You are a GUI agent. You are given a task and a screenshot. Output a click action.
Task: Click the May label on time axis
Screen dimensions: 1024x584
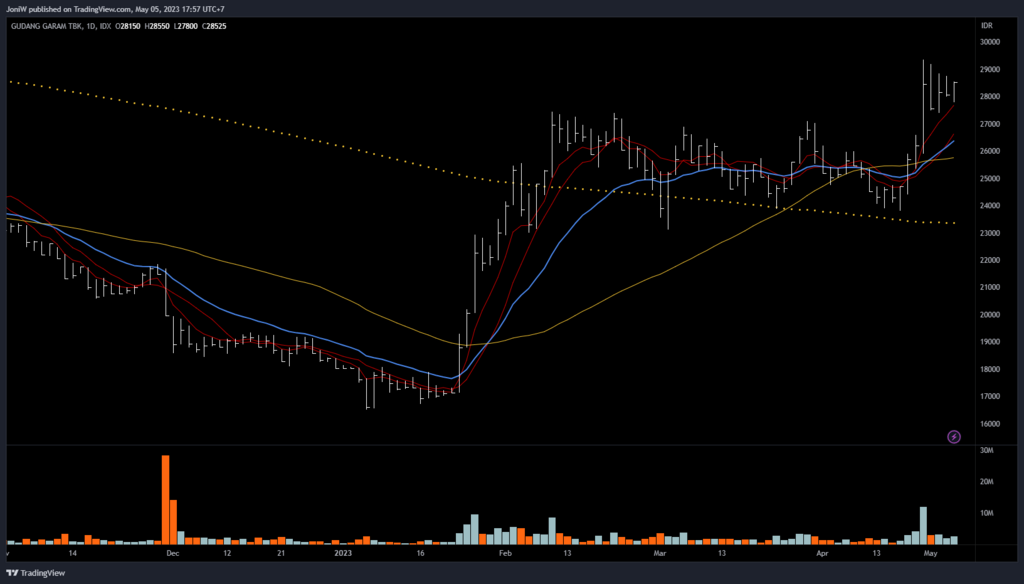[932, 552]
